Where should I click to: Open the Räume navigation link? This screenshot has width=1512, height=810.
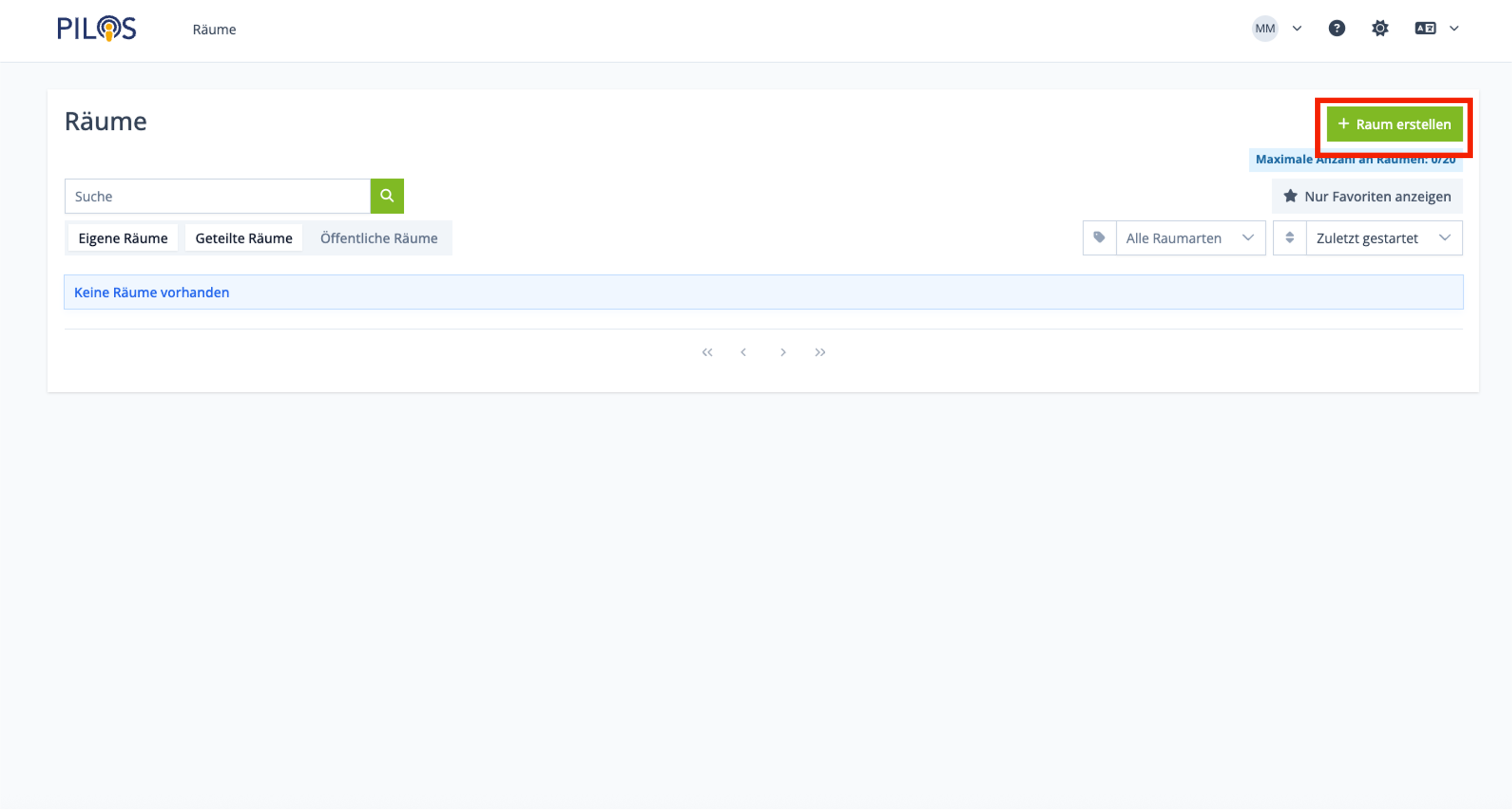[x=214, y=29]
